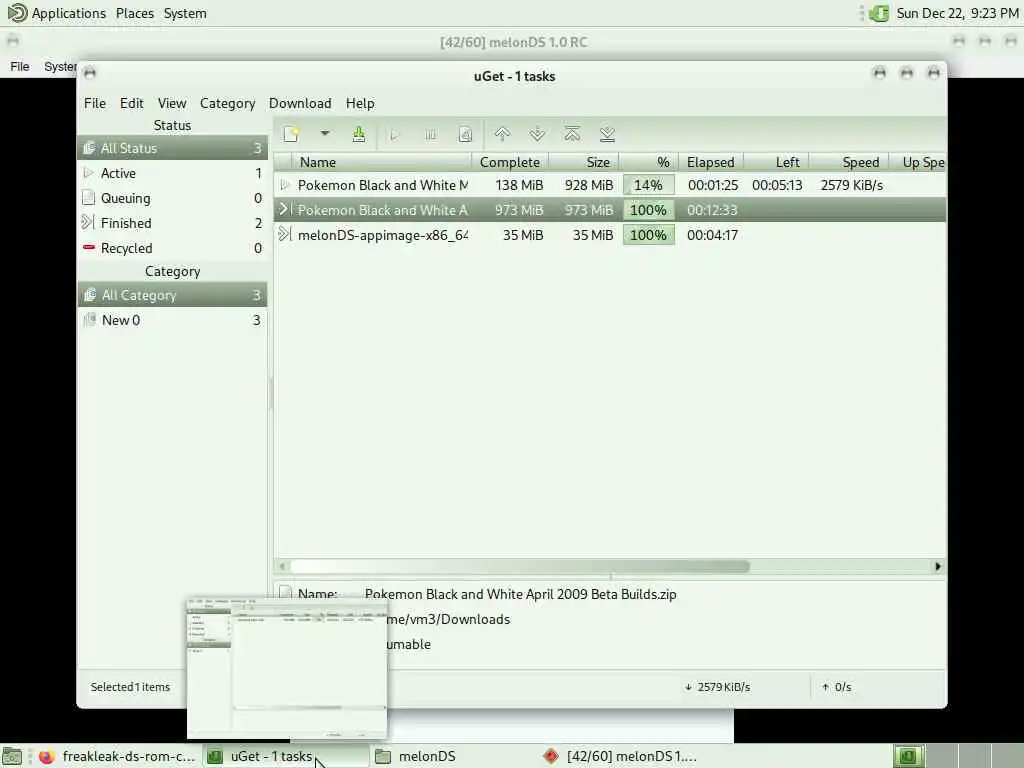The image size is (1024, 768).
Task: Open the View menu in uGet
Action: pos(172,103)
